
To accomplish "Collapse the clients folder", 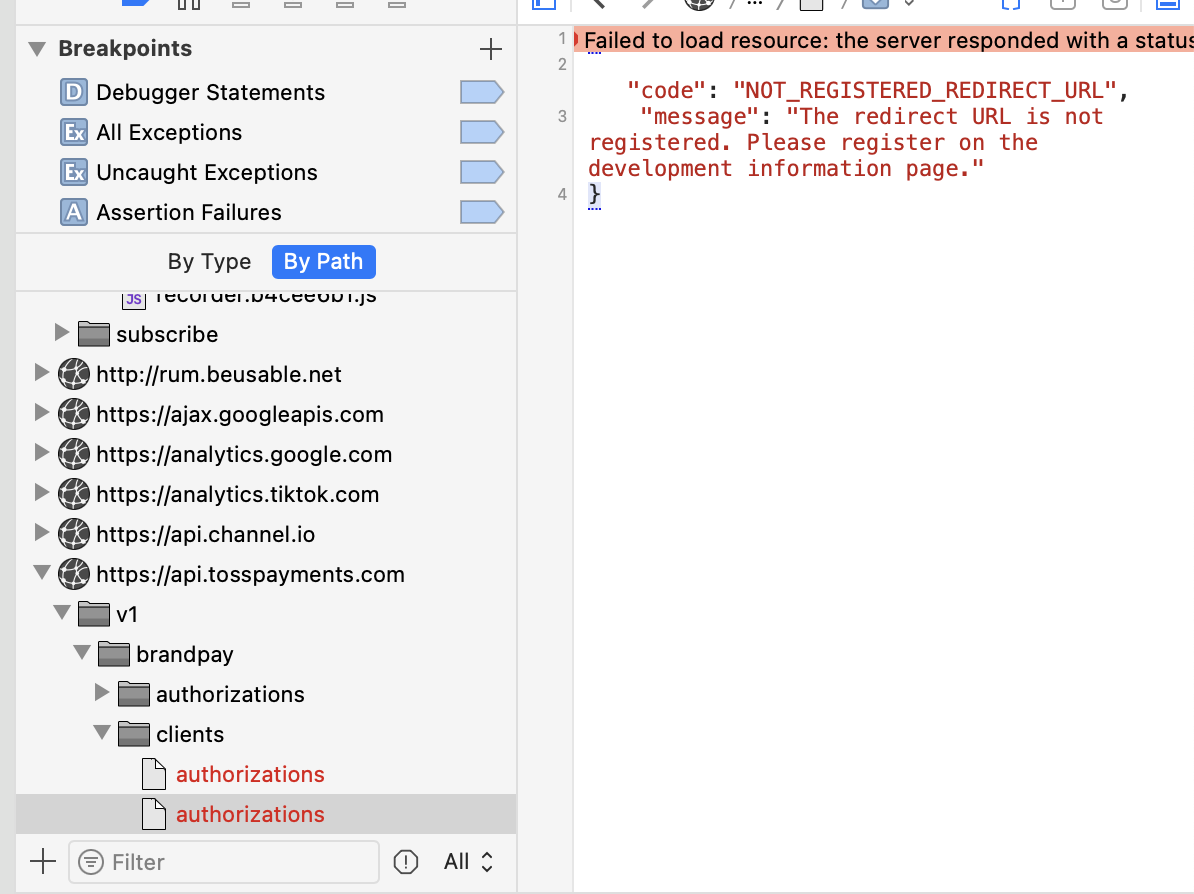I will click(101, 733).
